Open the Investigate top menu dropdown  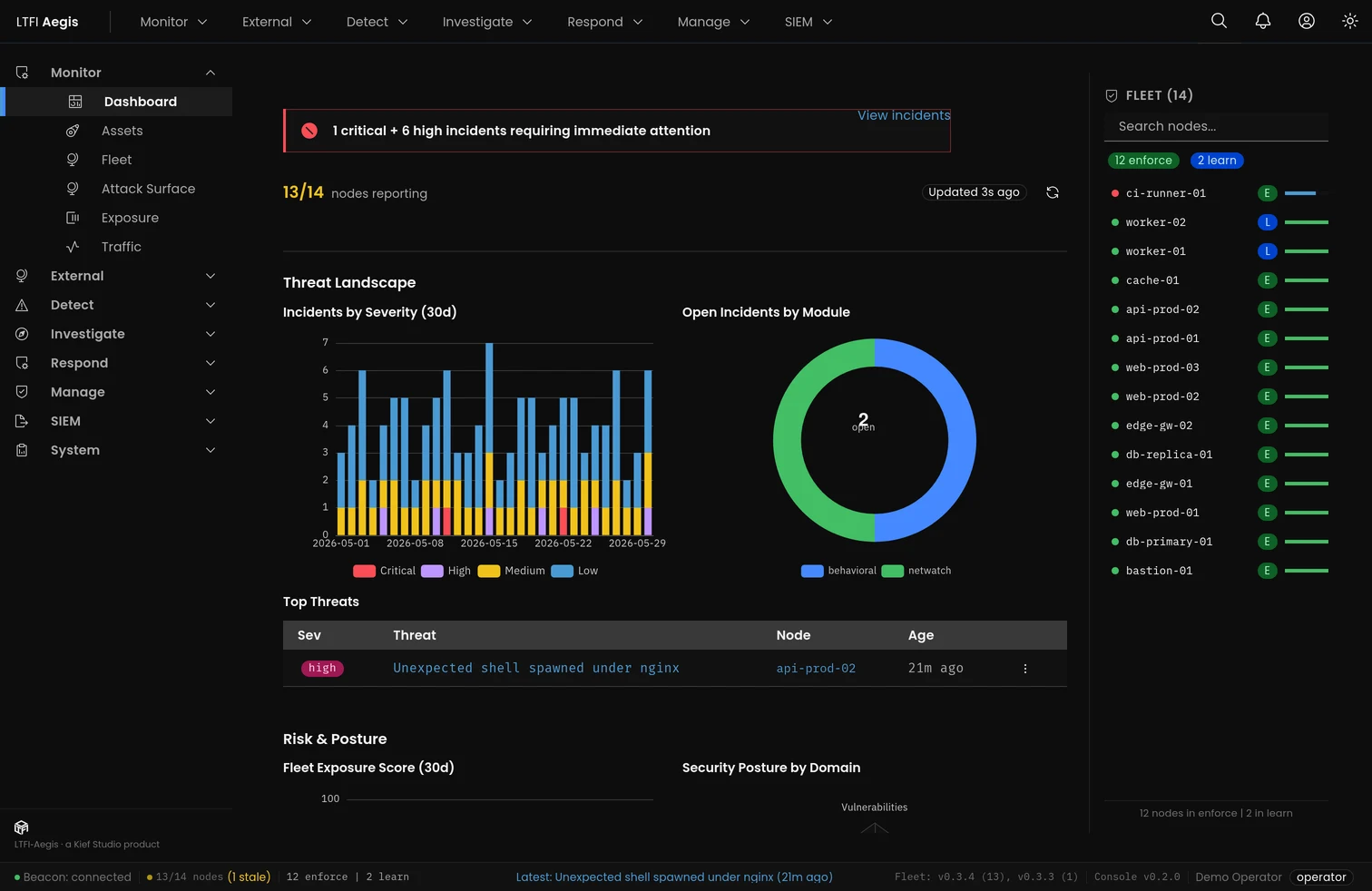[487, 22]
